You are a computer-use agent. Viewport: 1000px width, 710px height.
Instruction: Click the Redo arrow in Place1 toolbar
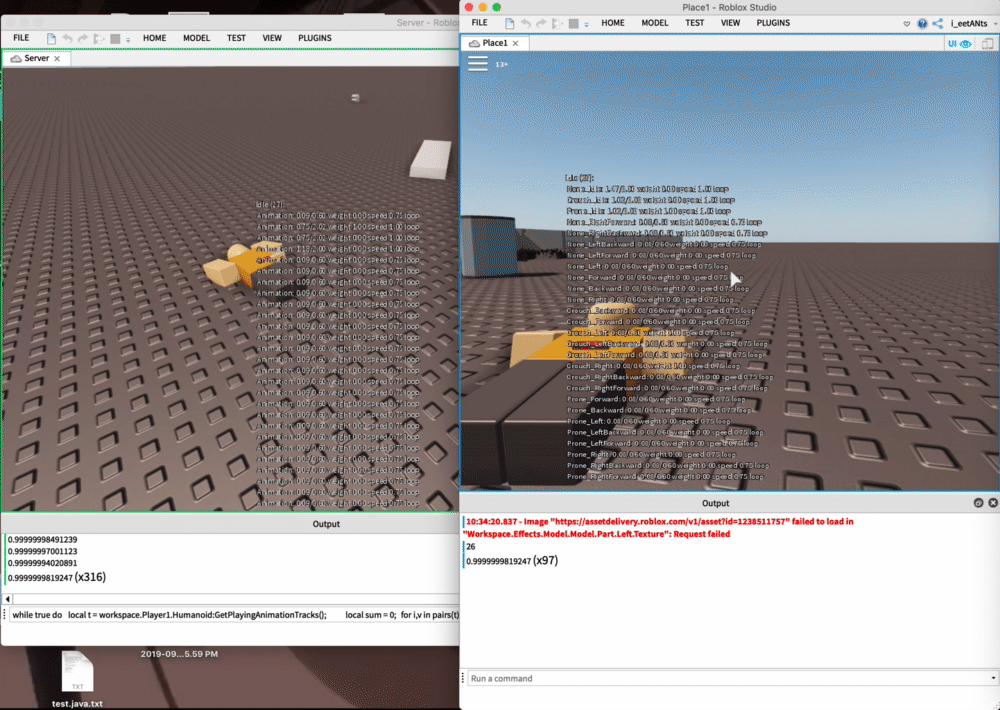click(541, 23)
